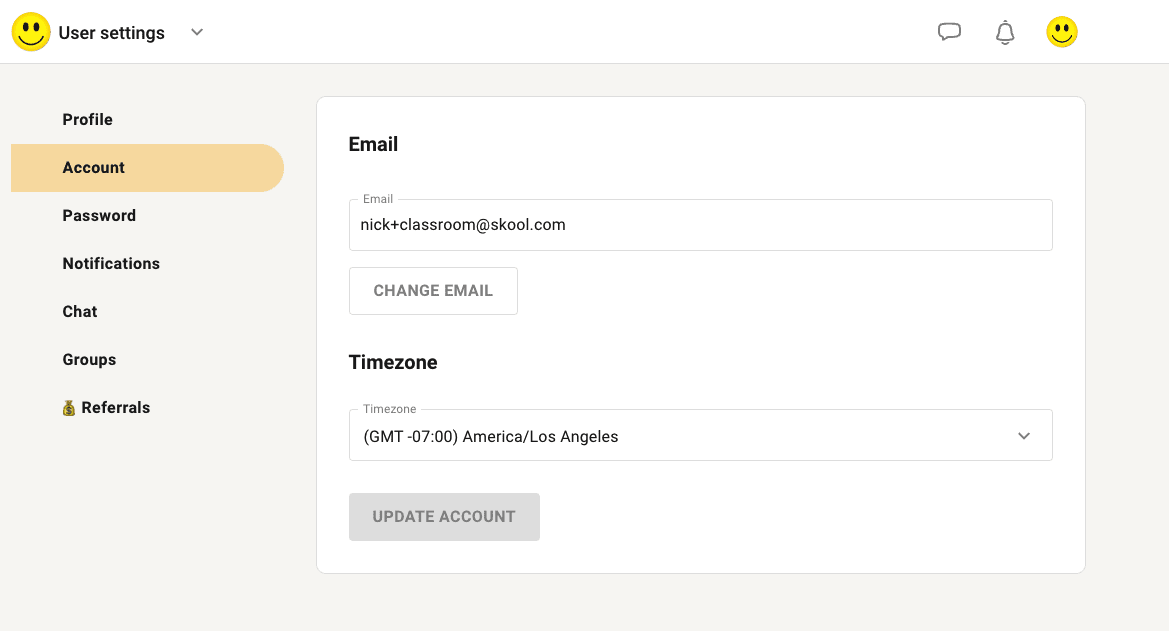This screenshot has height=631, width=1169.
Task: Open Chat settings from the sidebar
Action: pos(80,312)
